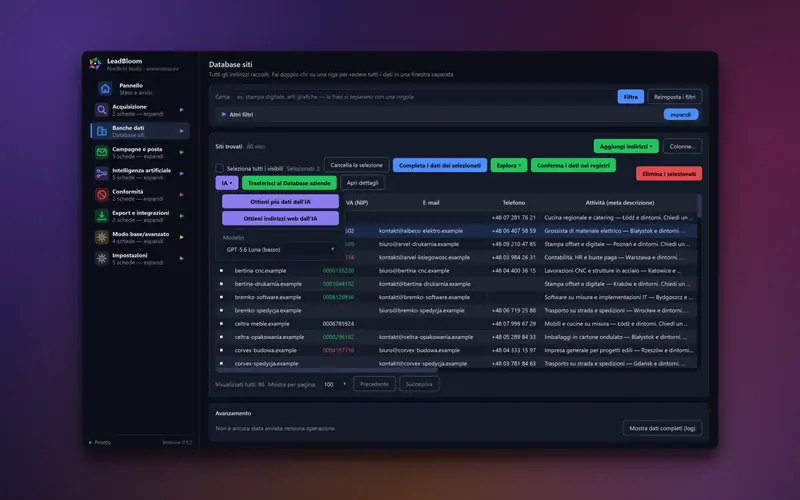This screenshot has width=800, height=500.
Task: Click the Intelligenza artificiale nodes icon
Action: (102, 173)
